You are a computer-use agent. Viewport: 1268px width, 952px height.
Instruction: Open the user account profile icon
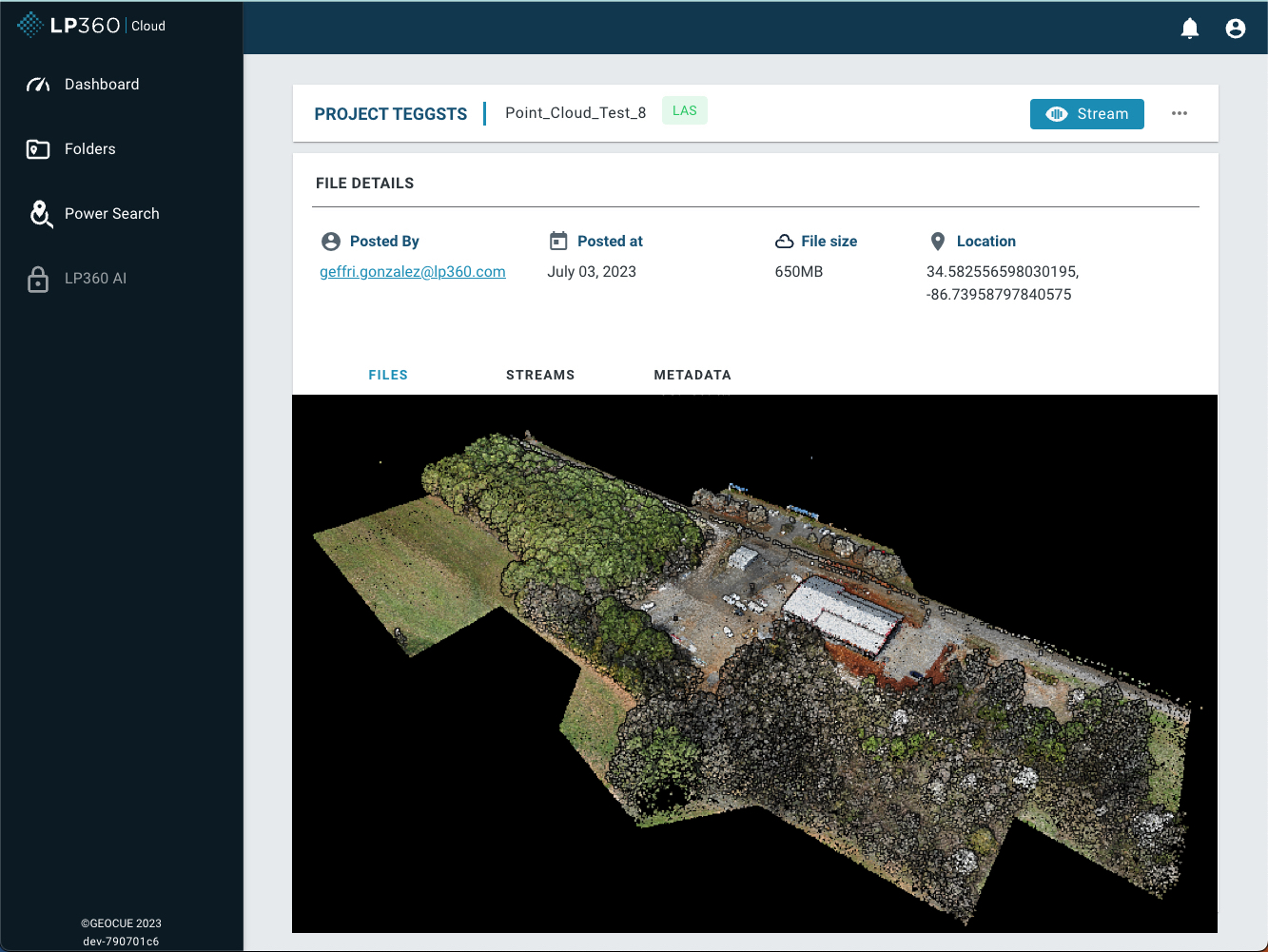[1235, 29]
